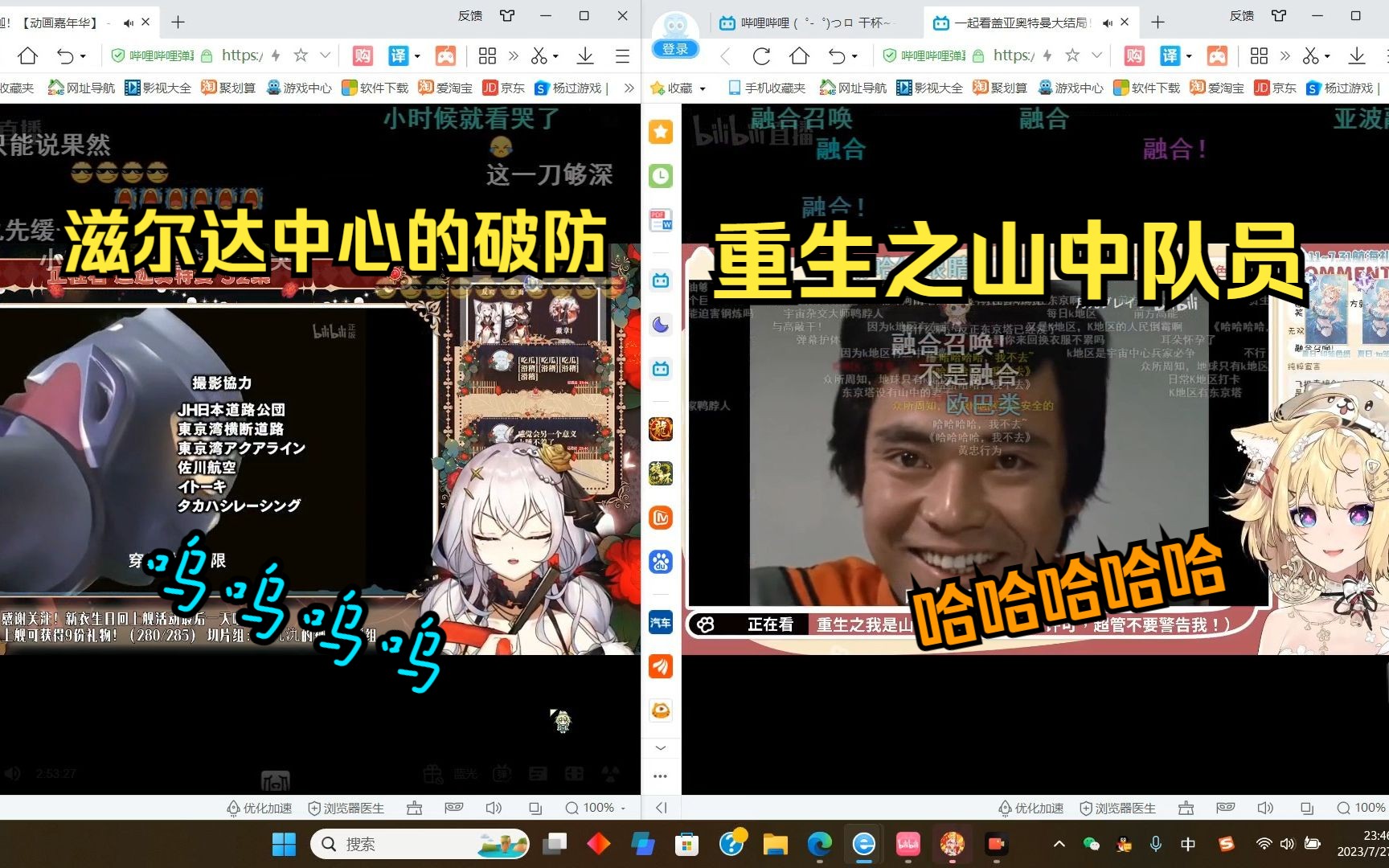This screenshot has height=868, width=1389.
Task: Open translate dropdown arrow in right browser
Action: pos(1189,56)
